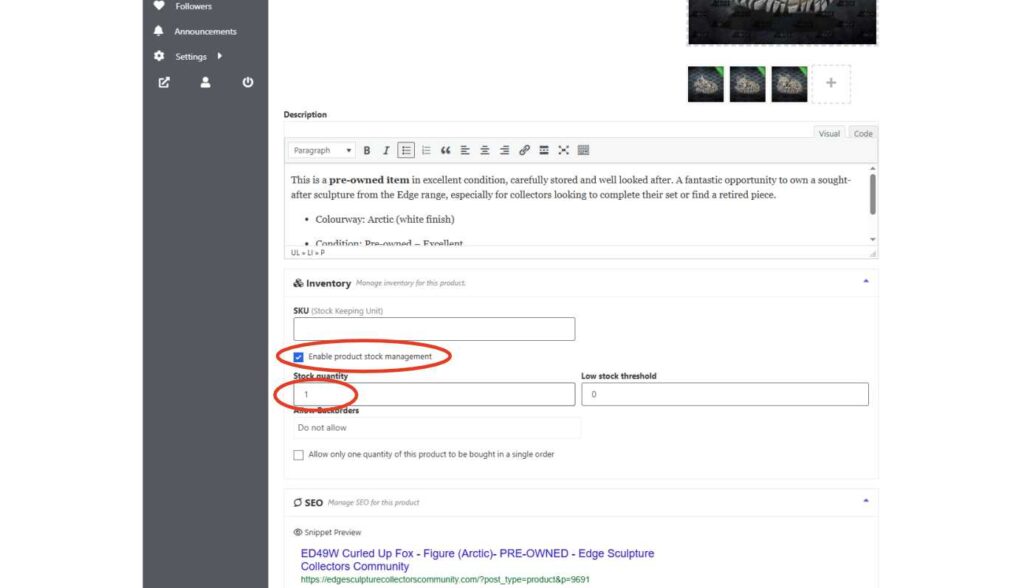Click the visit store external link icon
Viewport: 1024px width, 588px height.
coord(164,83)
